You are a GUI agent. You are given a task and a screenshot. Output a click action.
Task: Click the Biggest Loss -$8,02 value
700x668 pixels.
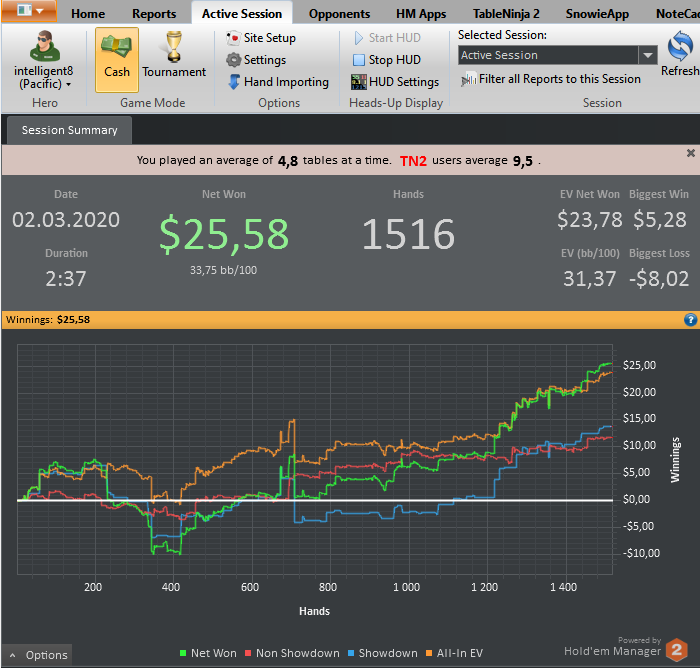tap(659, 279)
